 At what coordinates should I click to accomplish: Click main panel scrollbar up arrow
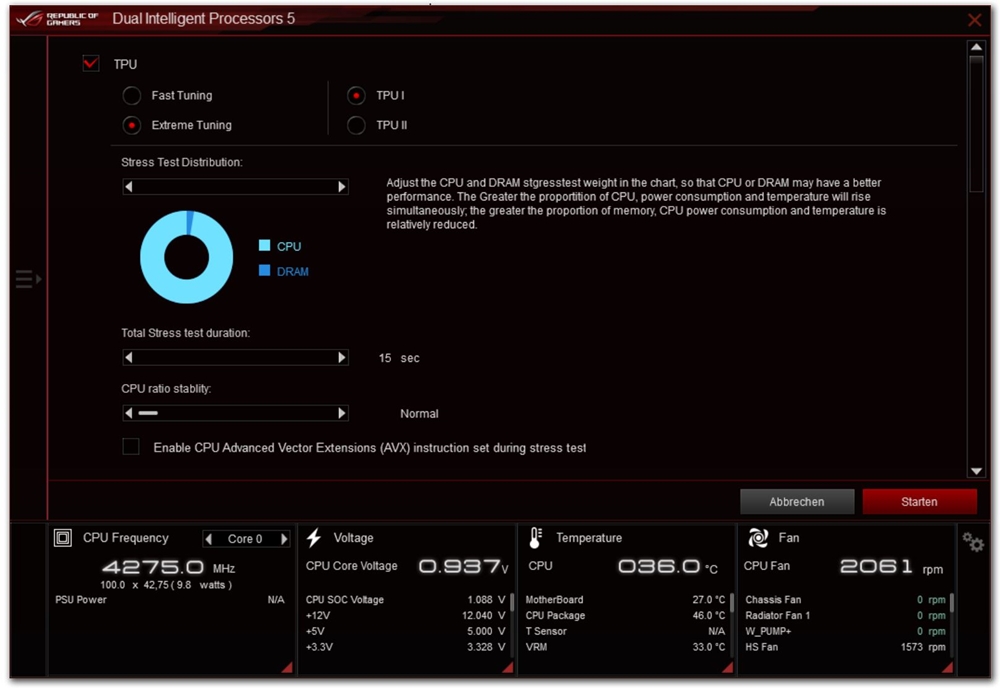(x=976, y=47)
